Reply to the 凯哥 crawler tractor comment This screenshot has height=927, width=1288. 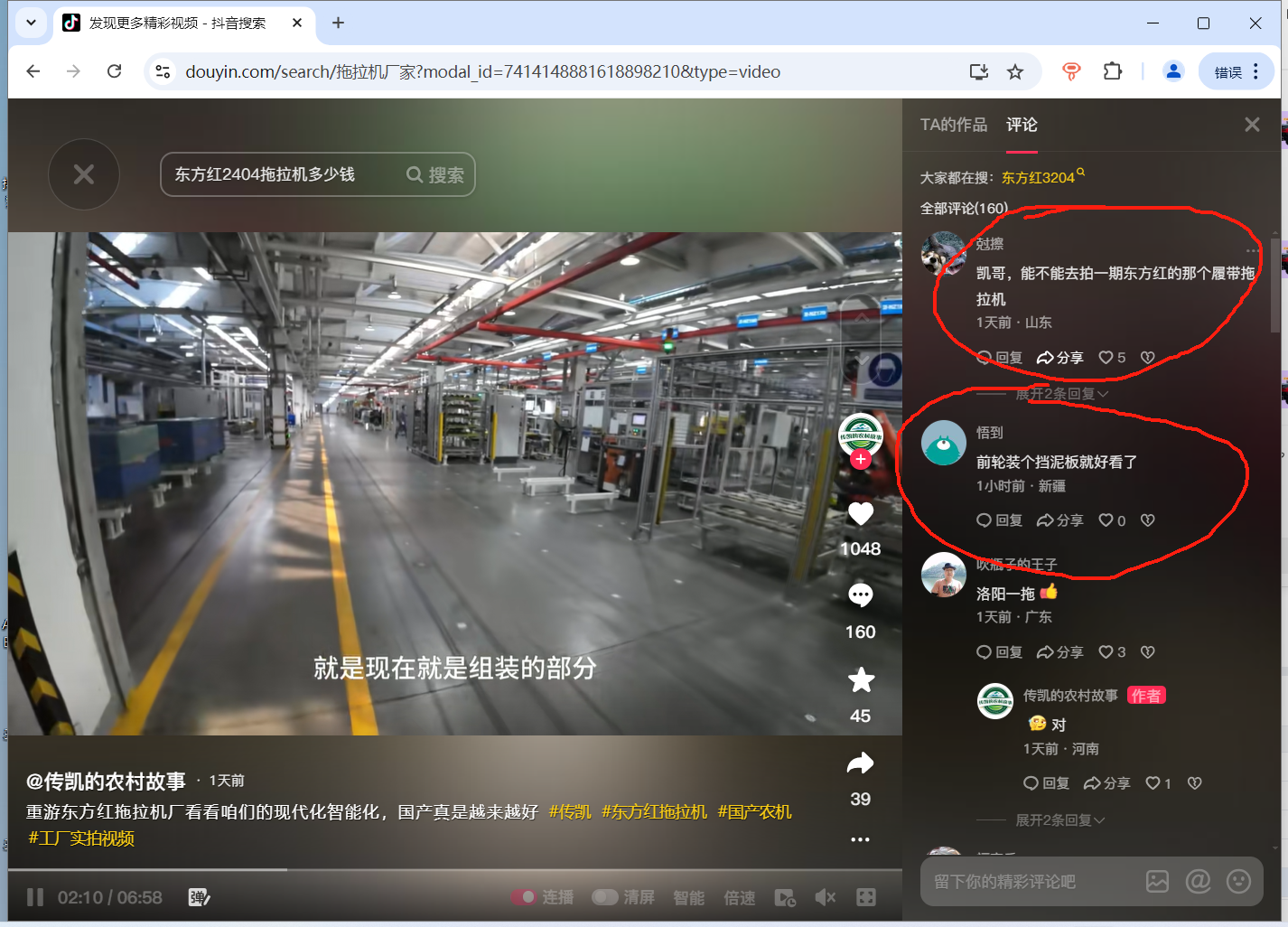[1000, 358]
